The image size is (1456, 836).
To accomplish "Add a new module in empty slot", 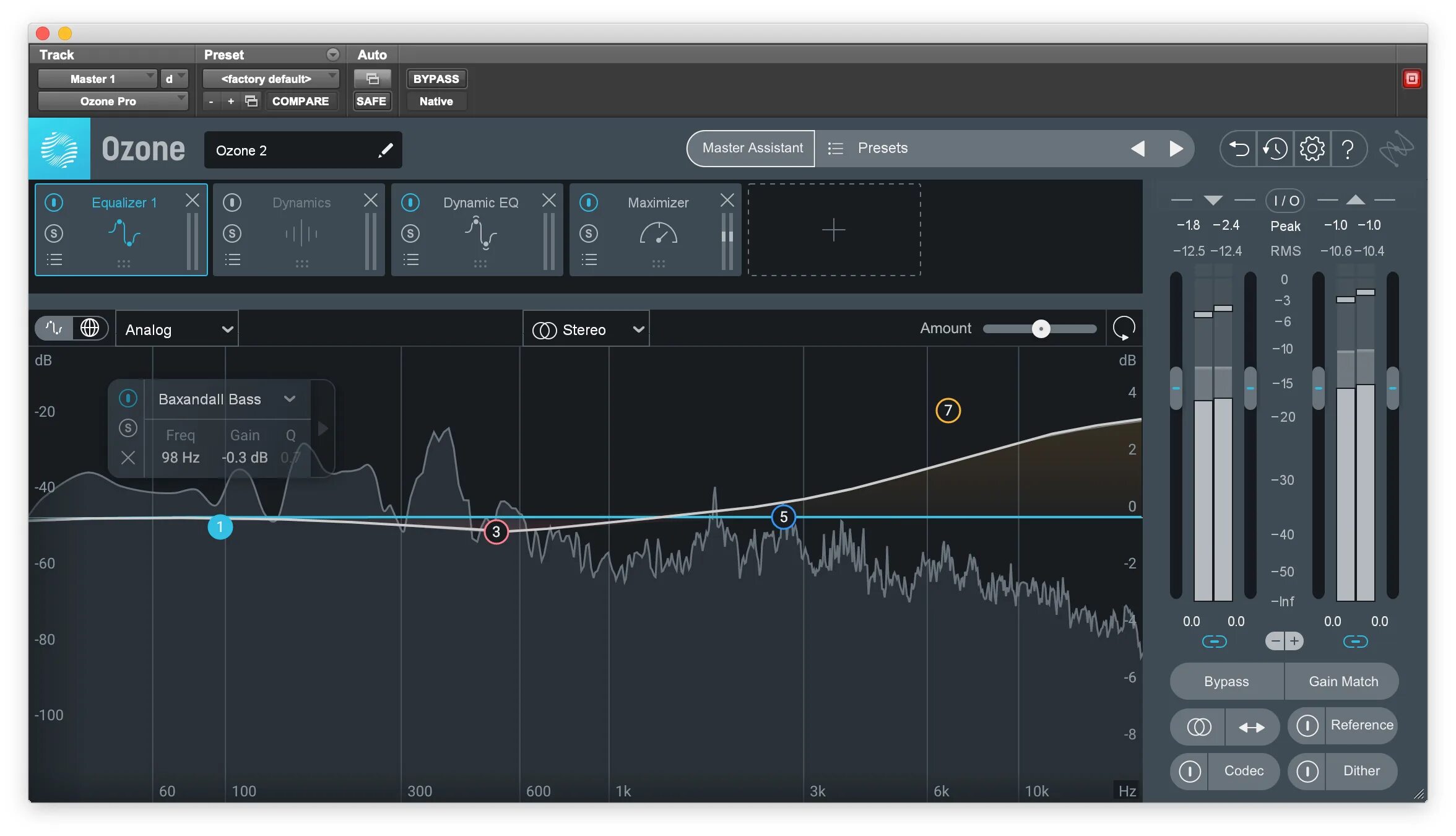I will coord(834,230).
